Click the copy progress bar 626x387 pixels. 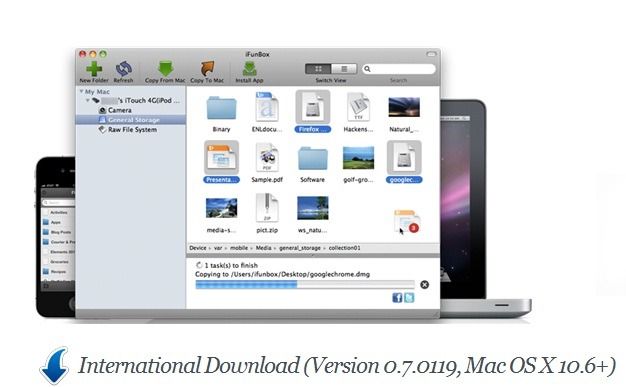[x=305, y=285]
